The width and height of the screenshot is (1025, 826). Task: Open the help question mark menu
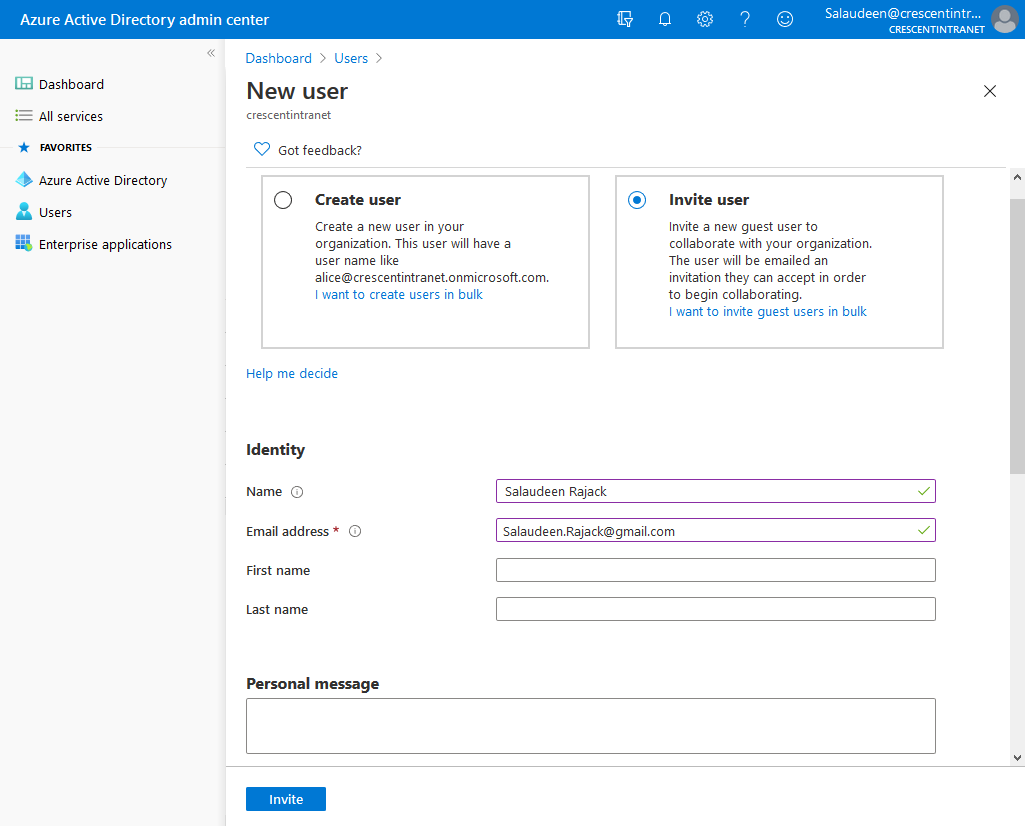tap(745, 19)
